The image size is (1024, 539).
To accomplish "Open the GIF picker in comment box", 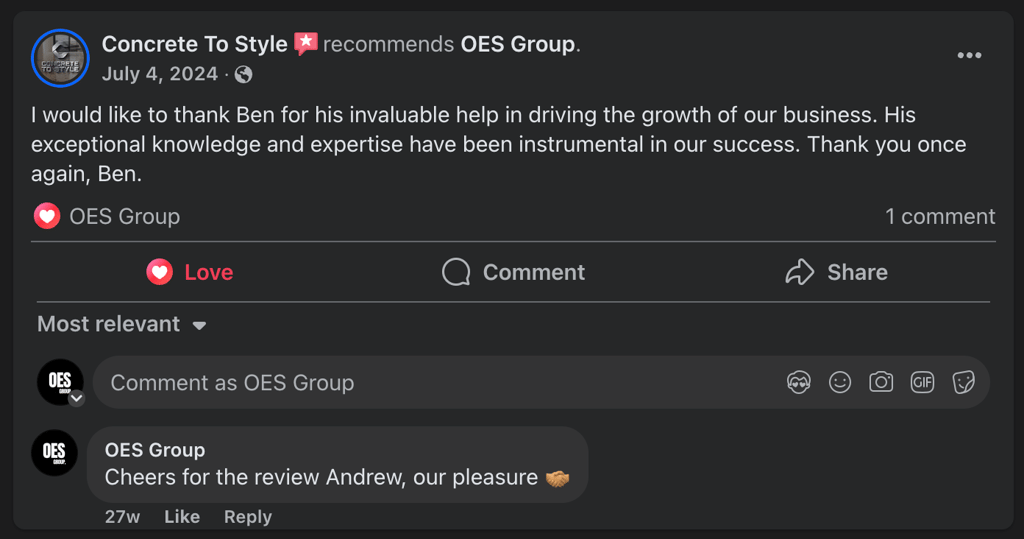I will 922,382.
